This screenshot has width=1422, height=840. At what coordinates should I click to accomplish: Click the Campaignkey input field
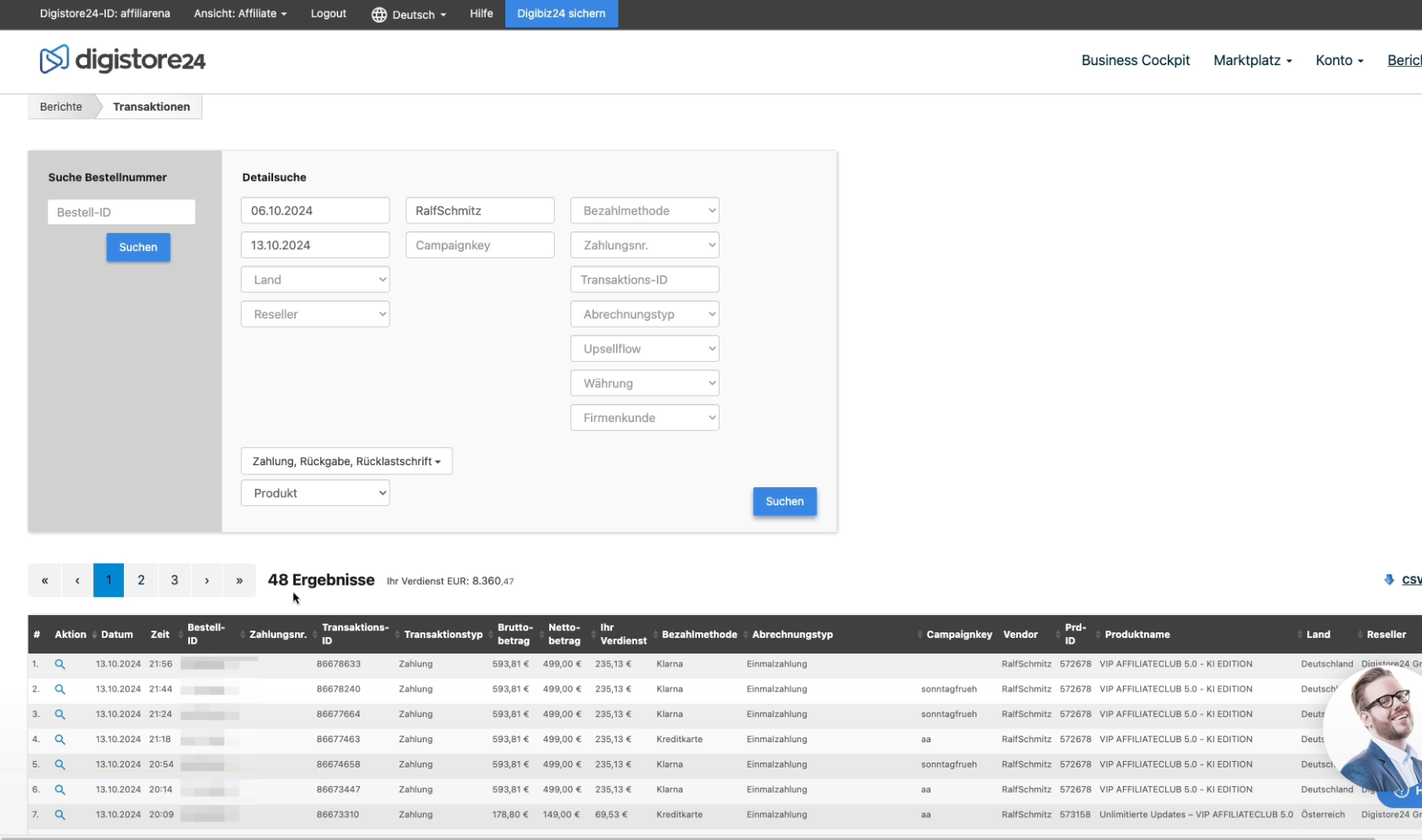[480, 245]
